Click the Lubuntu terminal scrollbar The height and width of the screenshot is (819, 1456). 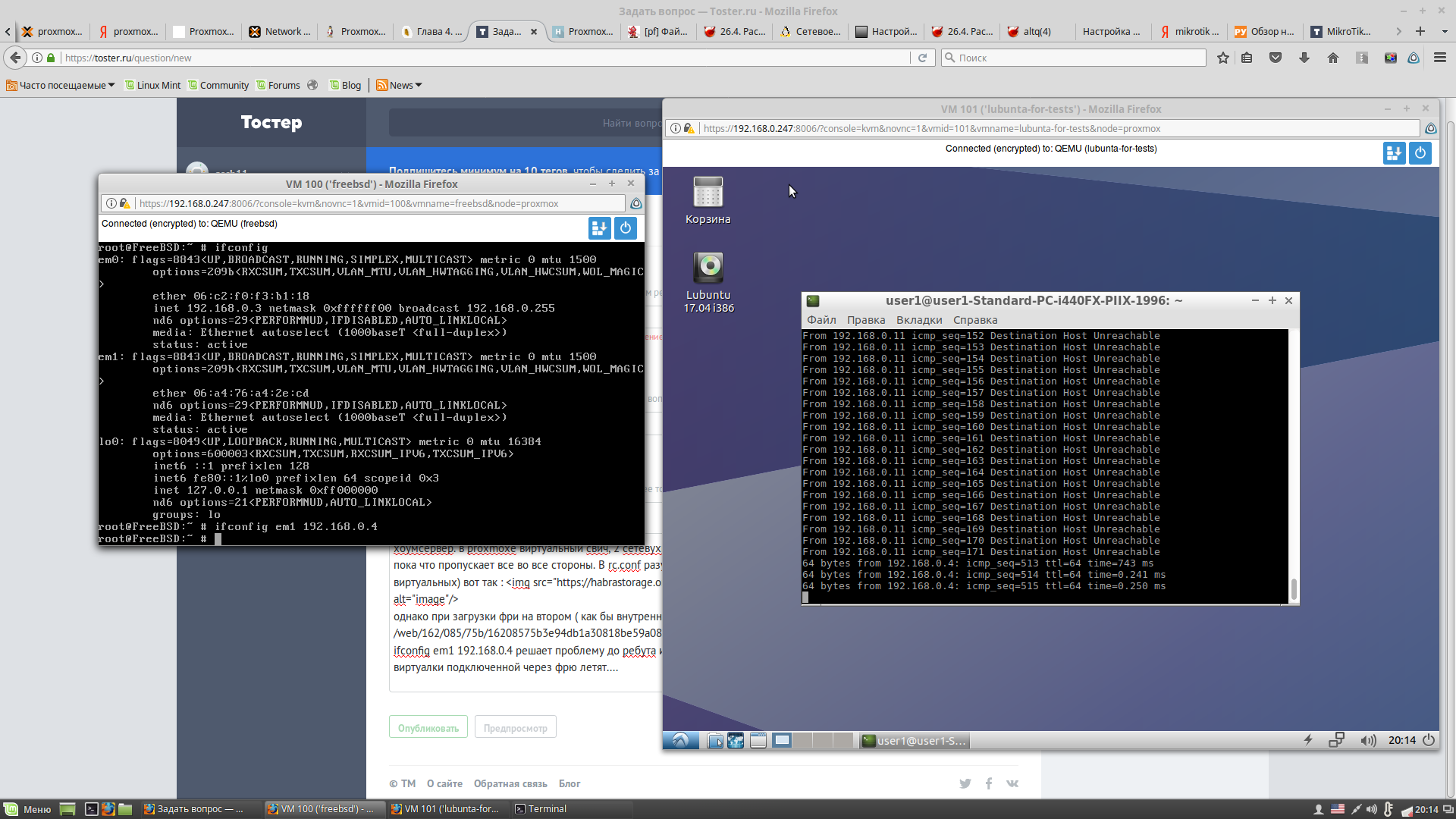[1294, 588]
